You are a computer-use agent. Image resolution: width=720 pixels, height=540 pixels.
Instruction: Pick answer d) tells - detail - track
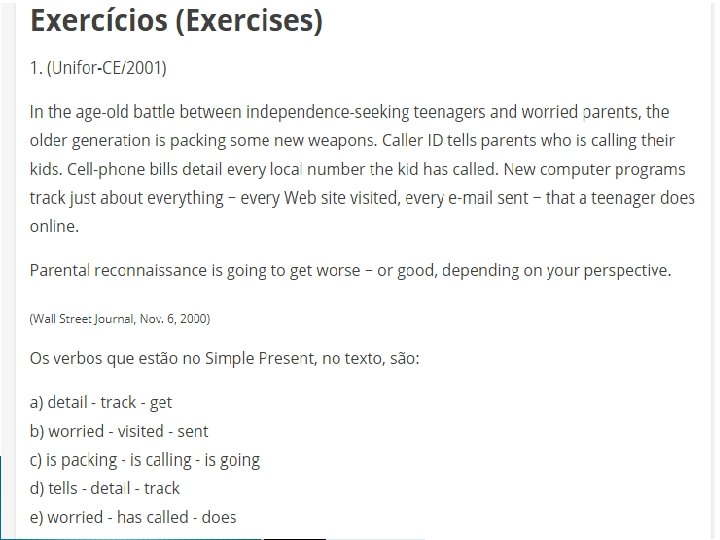coord(105,488)
